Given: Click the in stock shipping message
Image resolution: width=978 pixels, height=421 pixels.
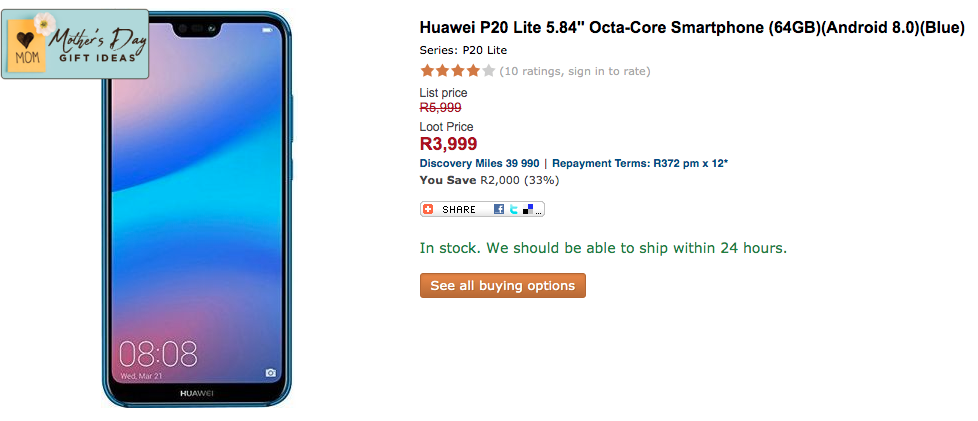Looking at the screenshot, I should 603,248.
